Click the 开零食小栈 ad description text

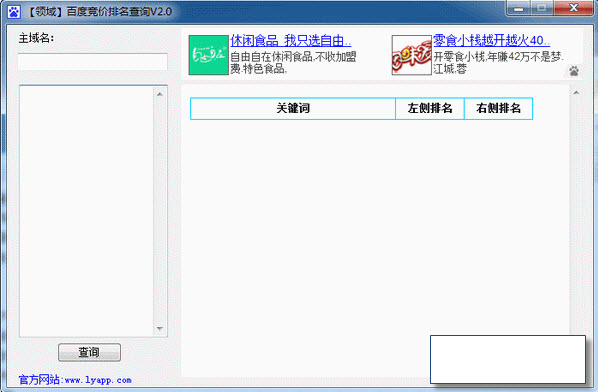[x=498, y=63]
